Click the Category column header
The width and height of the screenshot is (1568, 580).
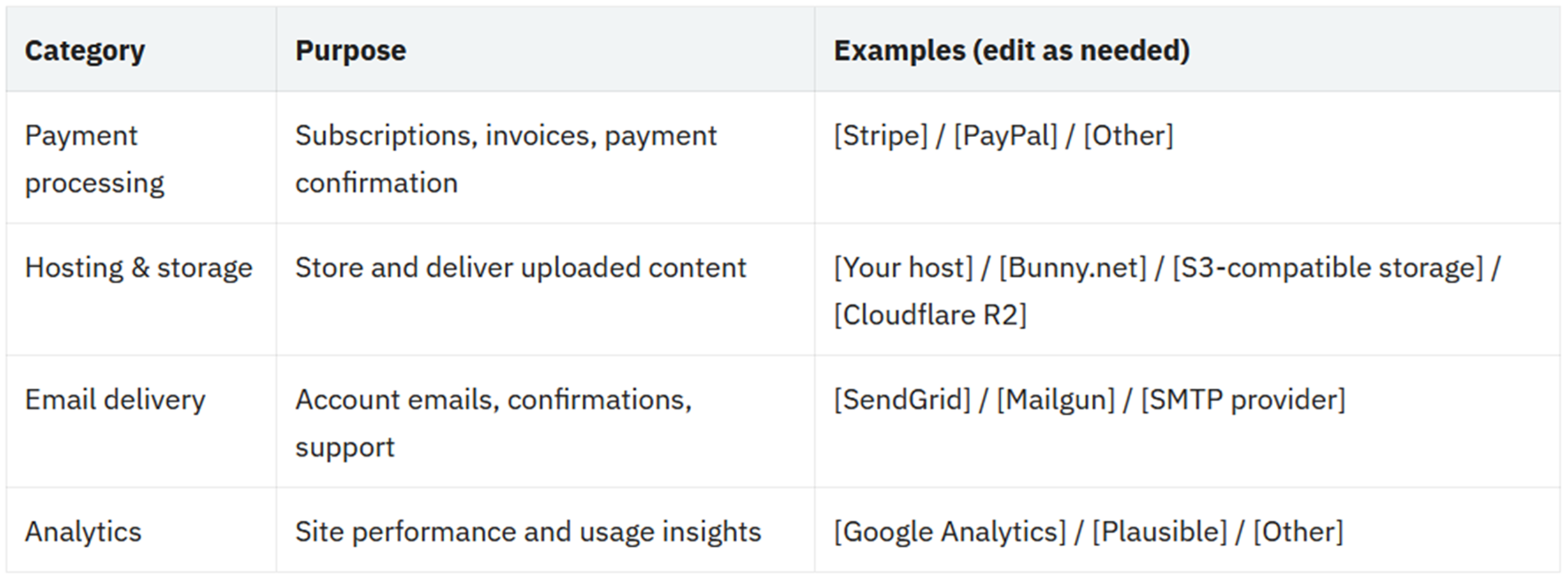85,50
